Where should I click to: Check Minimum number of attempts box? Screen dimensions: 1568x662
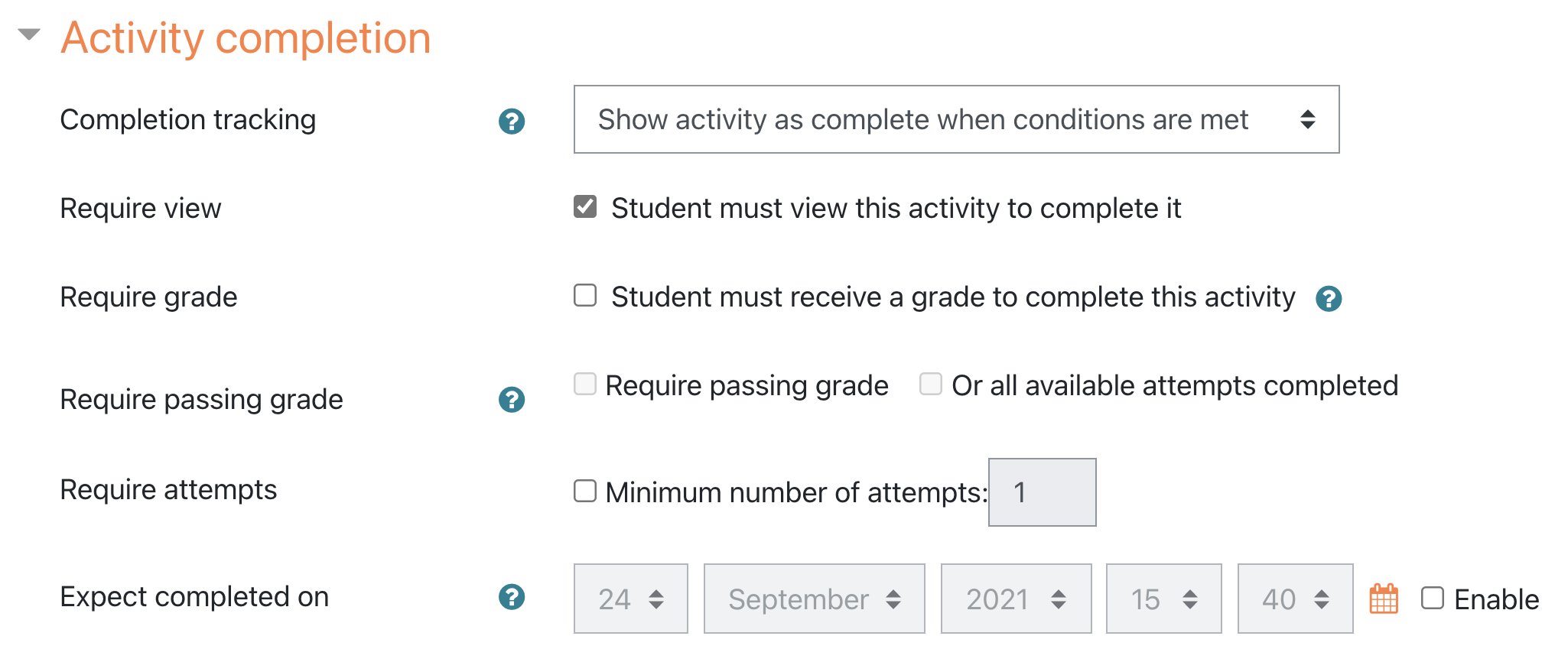point(585,491)
